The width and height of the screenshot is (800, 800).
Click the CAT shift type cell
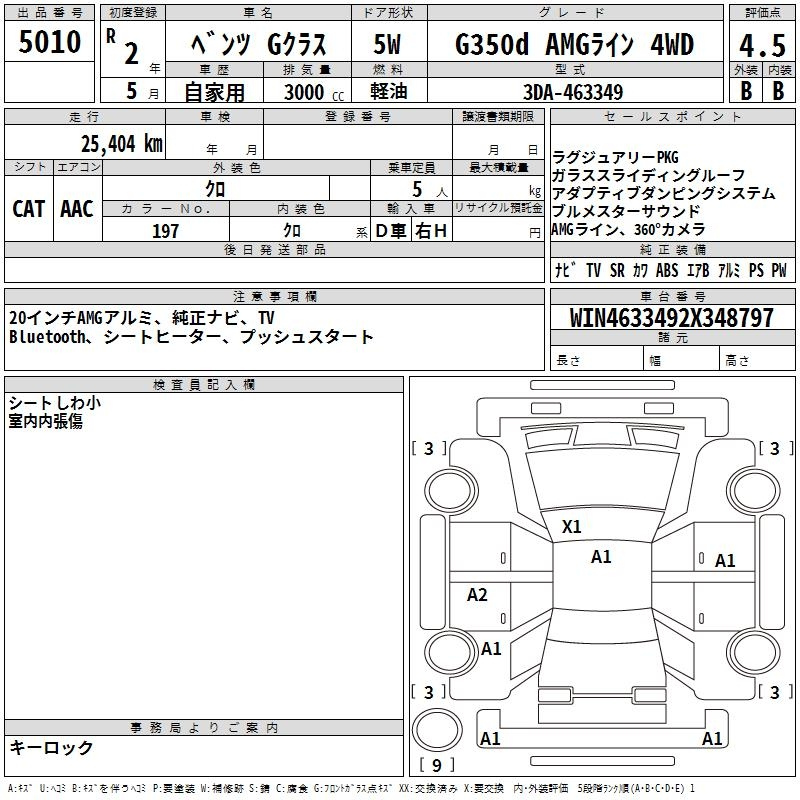28,209
